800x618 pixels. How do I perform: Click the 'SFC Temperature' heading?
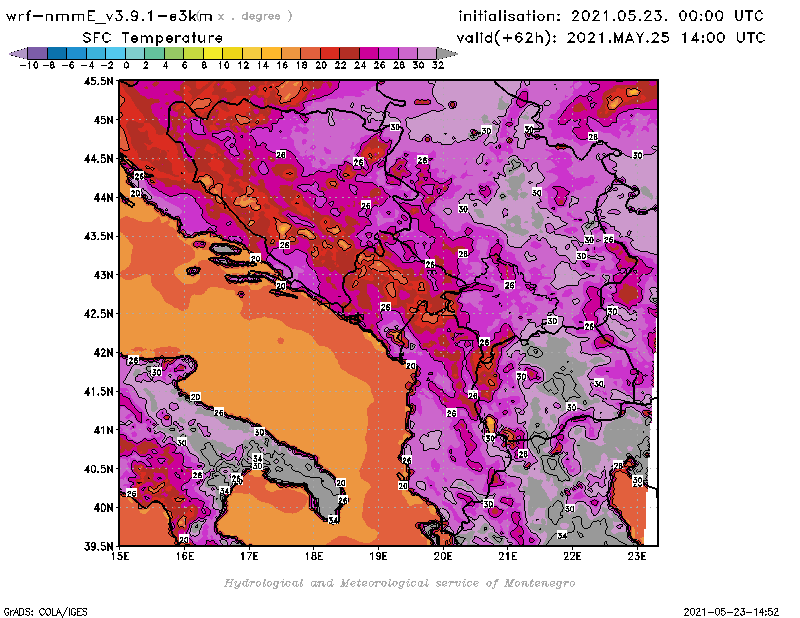pyautogui.click(x=153, y=38)
